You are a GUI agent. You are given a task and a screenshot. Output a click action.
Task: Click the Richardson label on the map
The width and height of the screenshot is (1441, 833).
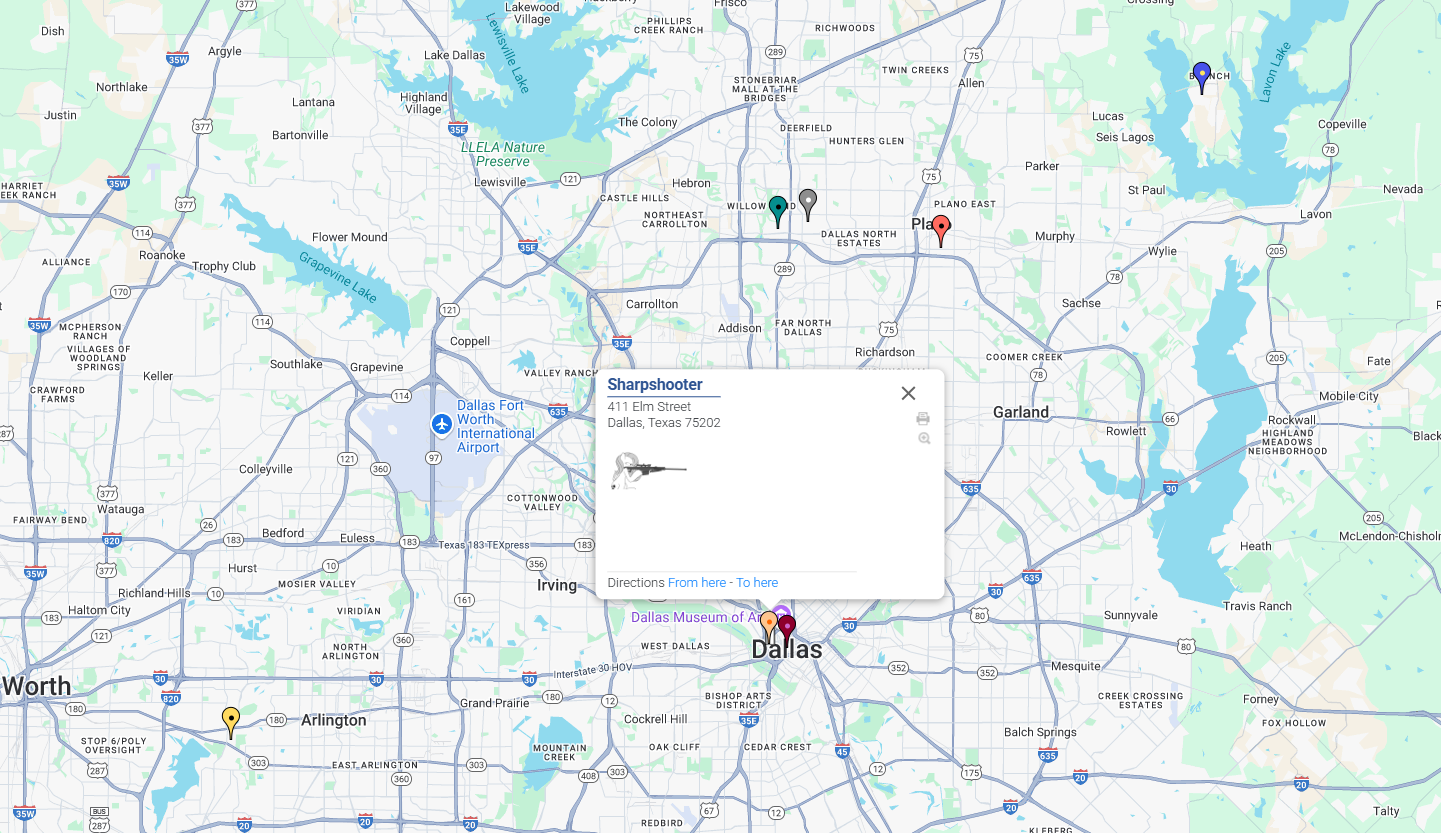pyautogui.click(x=885, y=352)
